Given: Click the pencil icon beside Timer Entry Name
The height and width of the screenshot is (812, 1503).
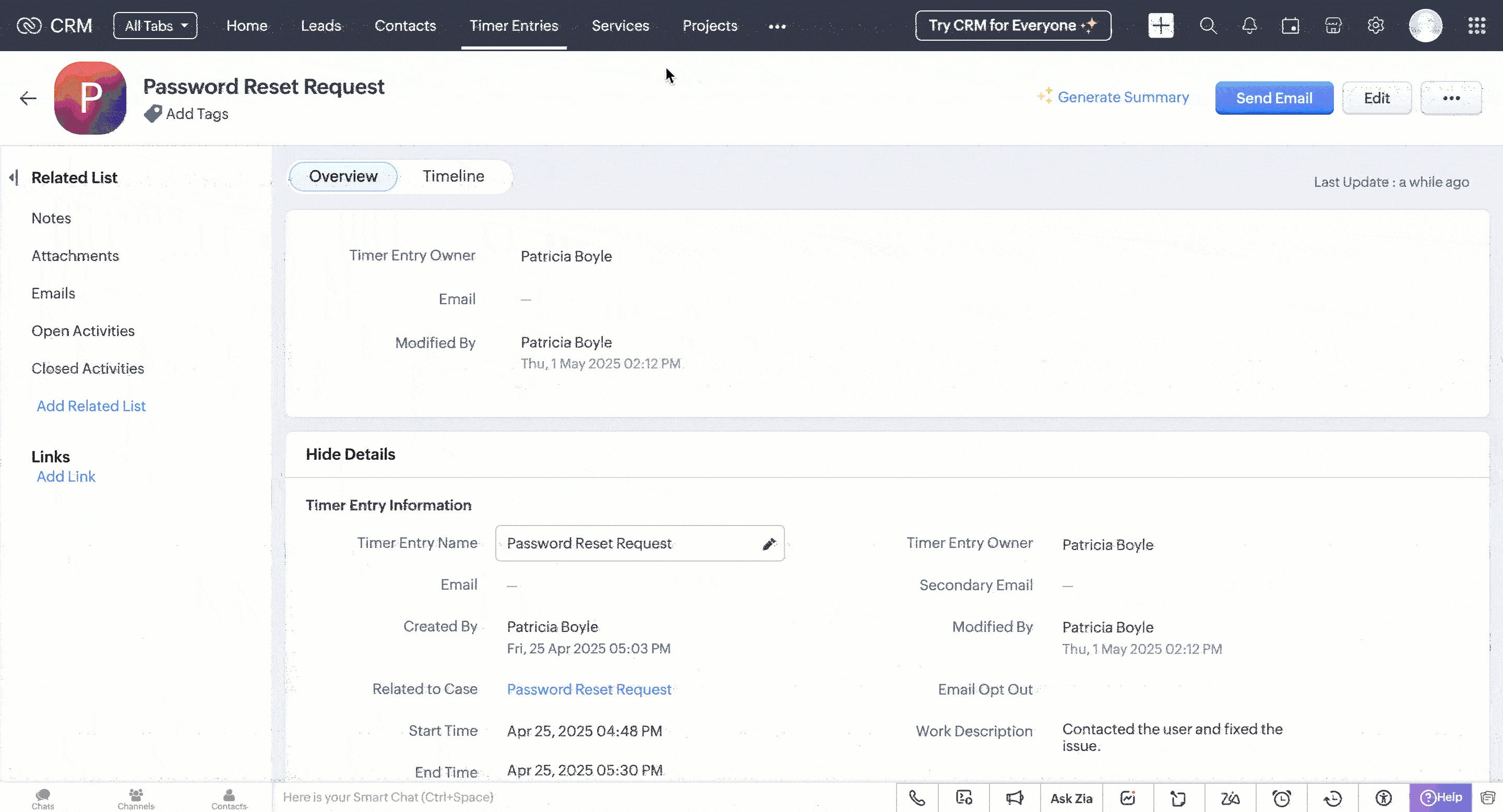Looking at the screenshot, I should tap(769, 544).
